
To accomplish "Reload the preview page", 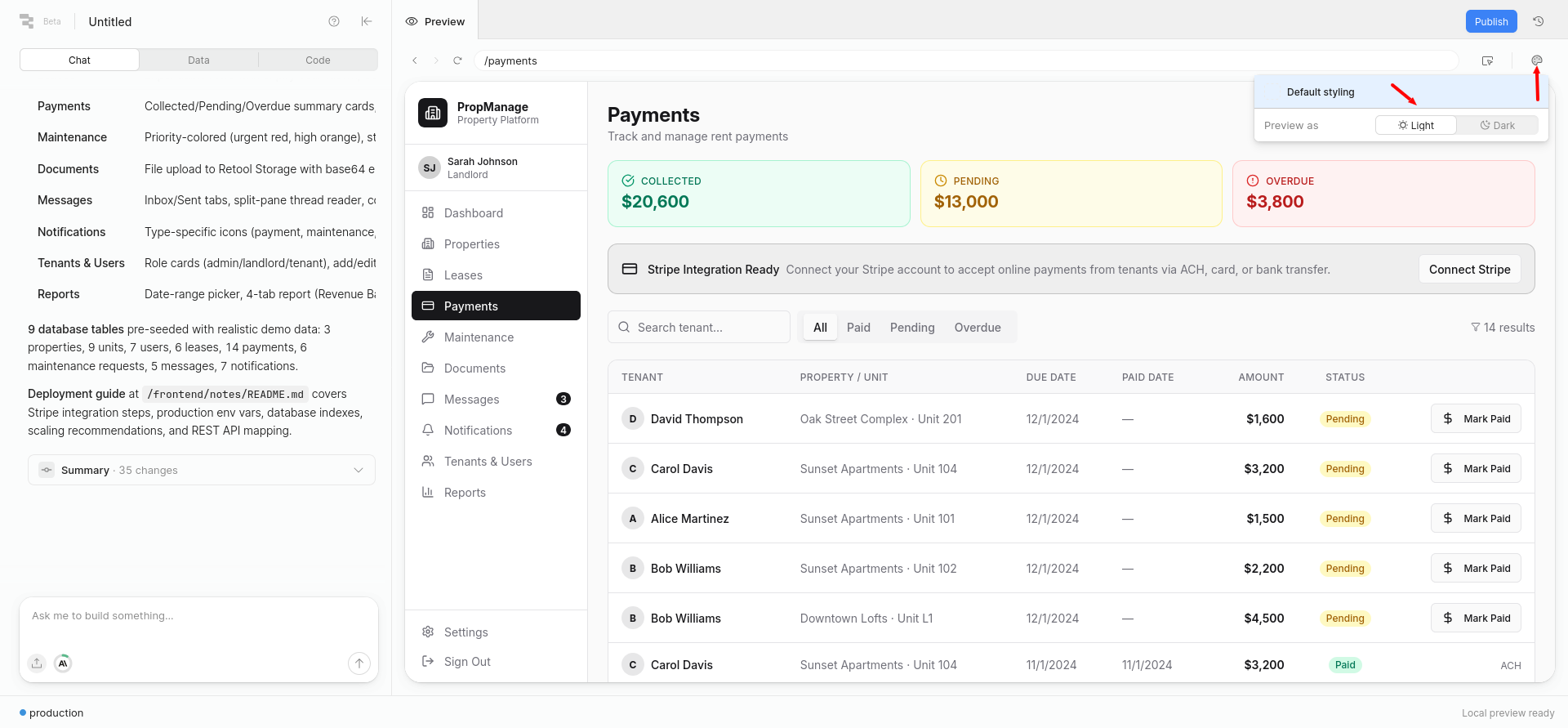I will coord(458,60).
